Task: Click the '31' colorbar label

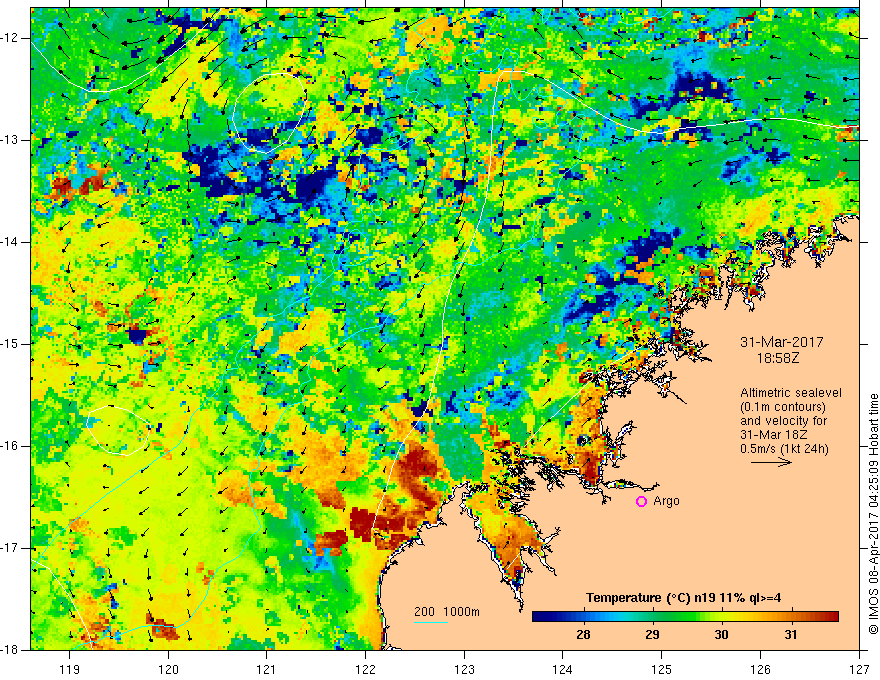Action: click(790, 635)
